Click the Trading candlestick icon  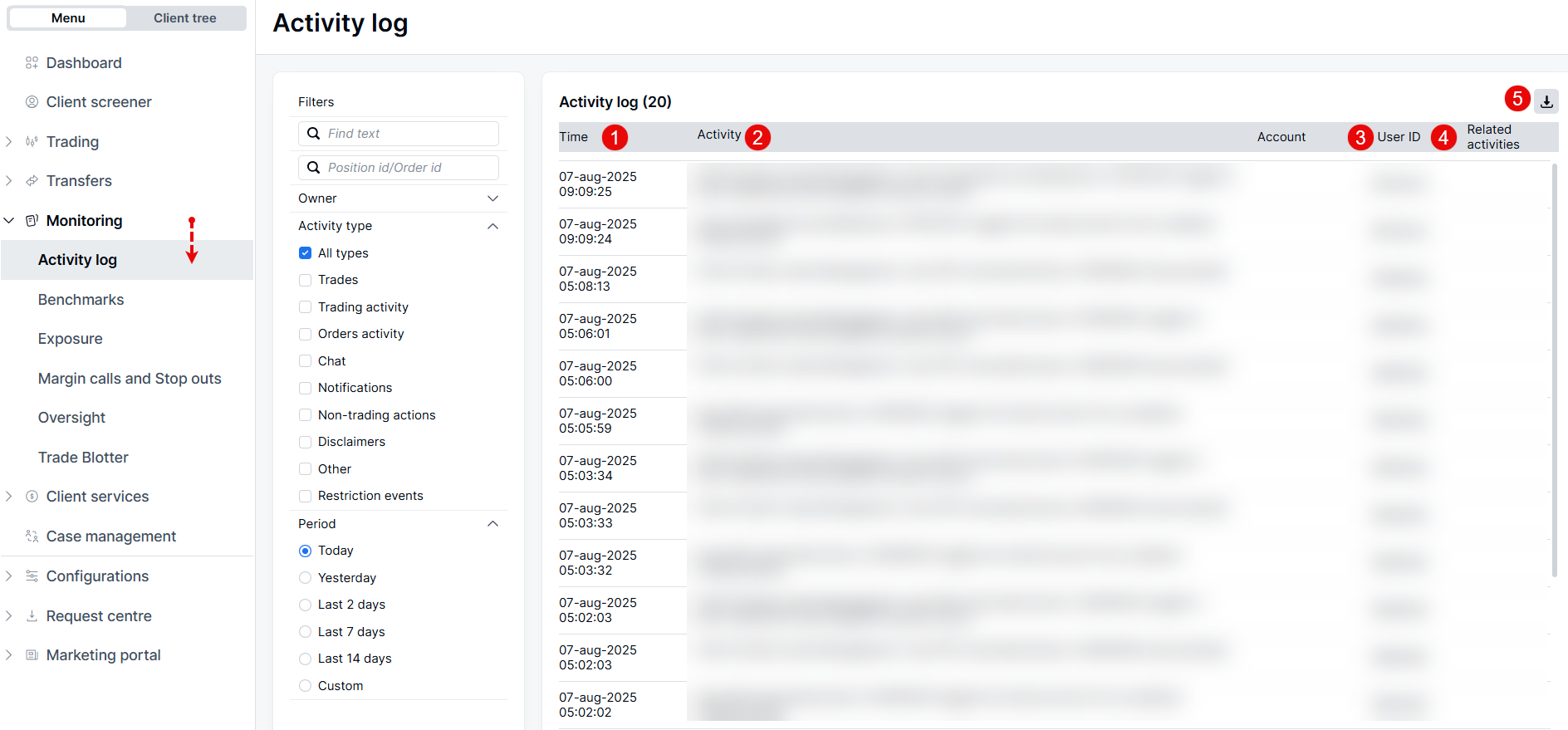[32, 142]
